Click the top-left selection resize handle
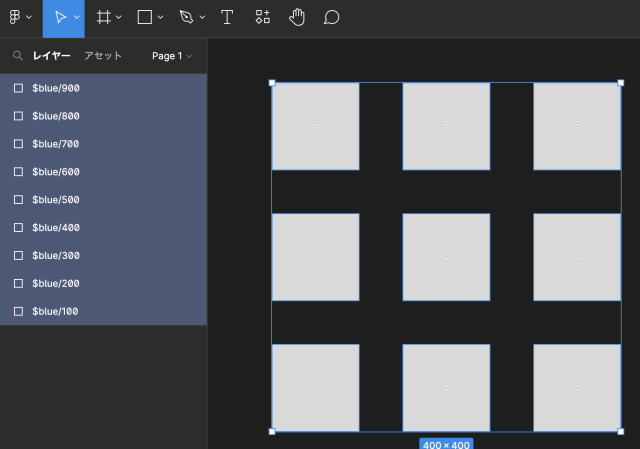Screen dimensions: 640x449 click(272, 83)
